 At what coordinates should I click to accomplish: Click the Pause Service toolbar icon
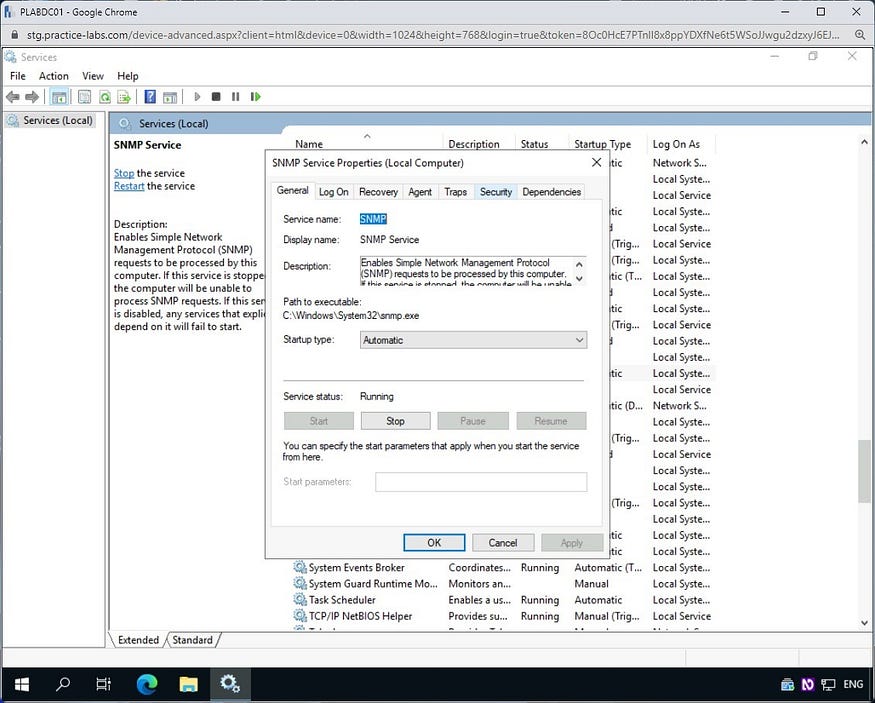[x=235, y=97]
